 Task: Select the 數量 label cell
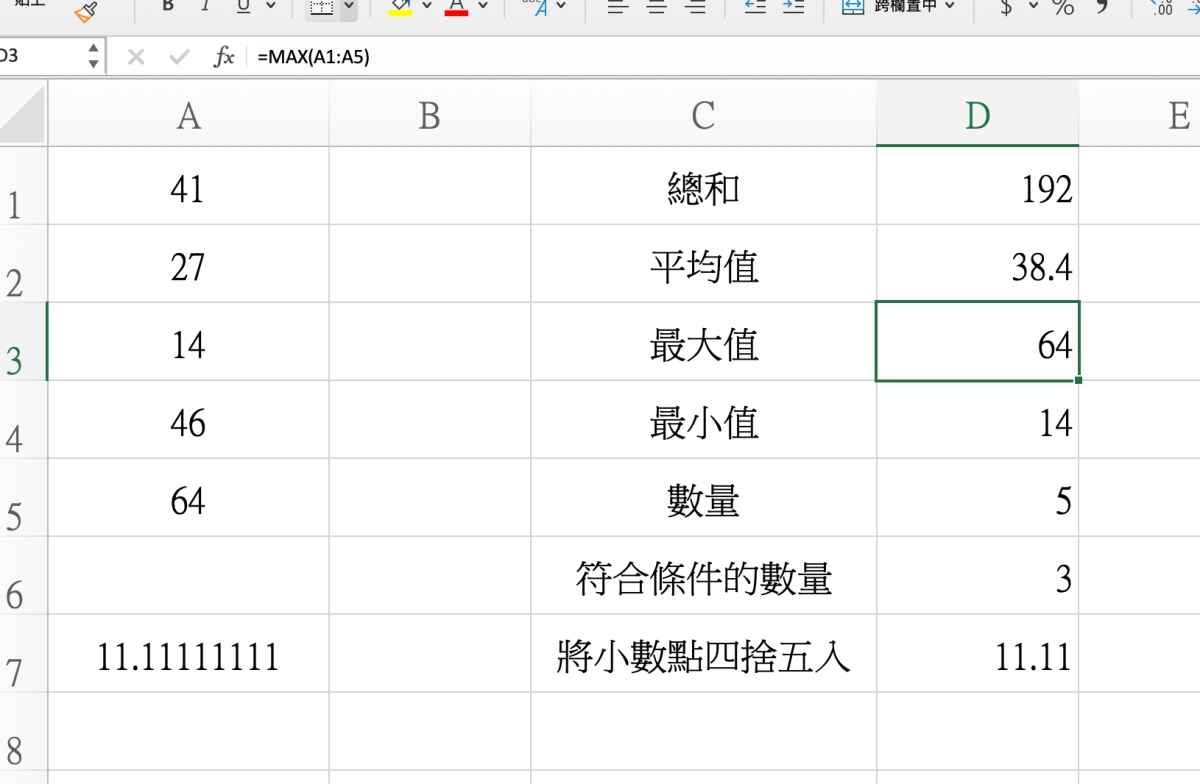tap(704, 498)
